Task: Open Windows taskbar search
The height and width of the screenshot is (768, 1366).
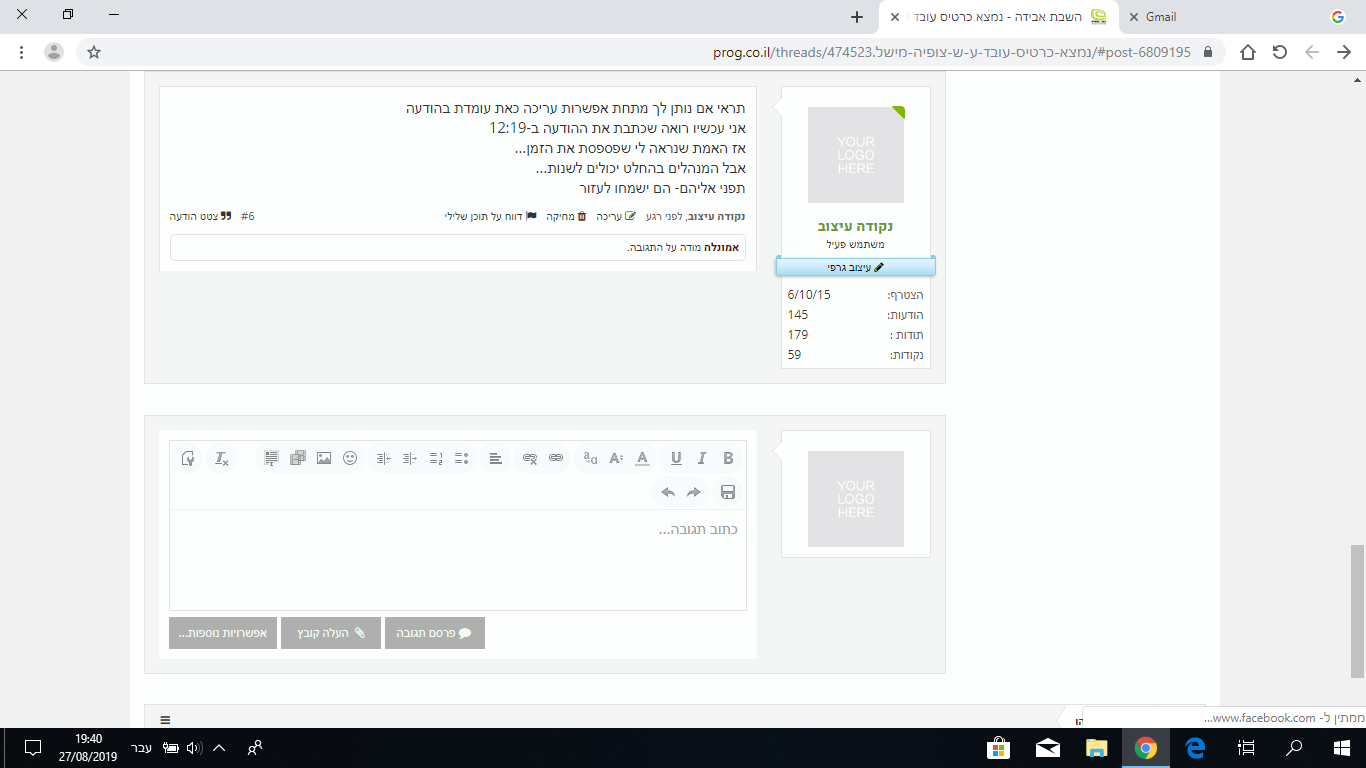Action: point(1294,747)
